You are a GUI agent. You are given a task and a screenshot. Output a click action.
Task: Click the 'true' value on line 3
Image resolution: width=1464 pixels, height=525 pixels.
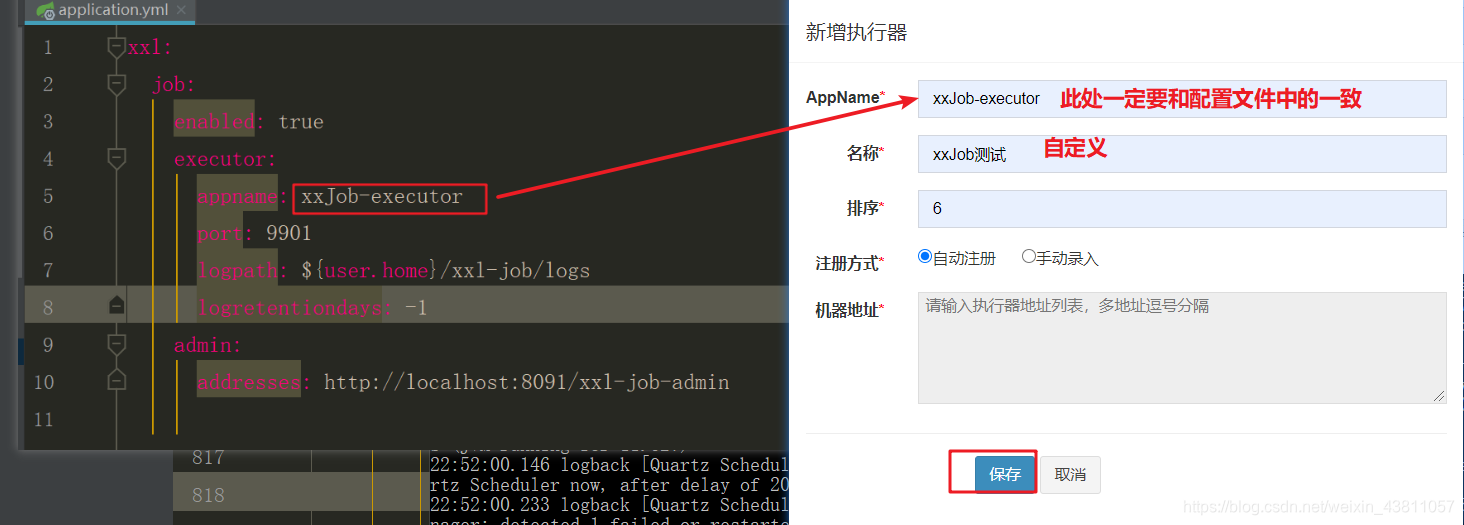(x=301, y=122)
